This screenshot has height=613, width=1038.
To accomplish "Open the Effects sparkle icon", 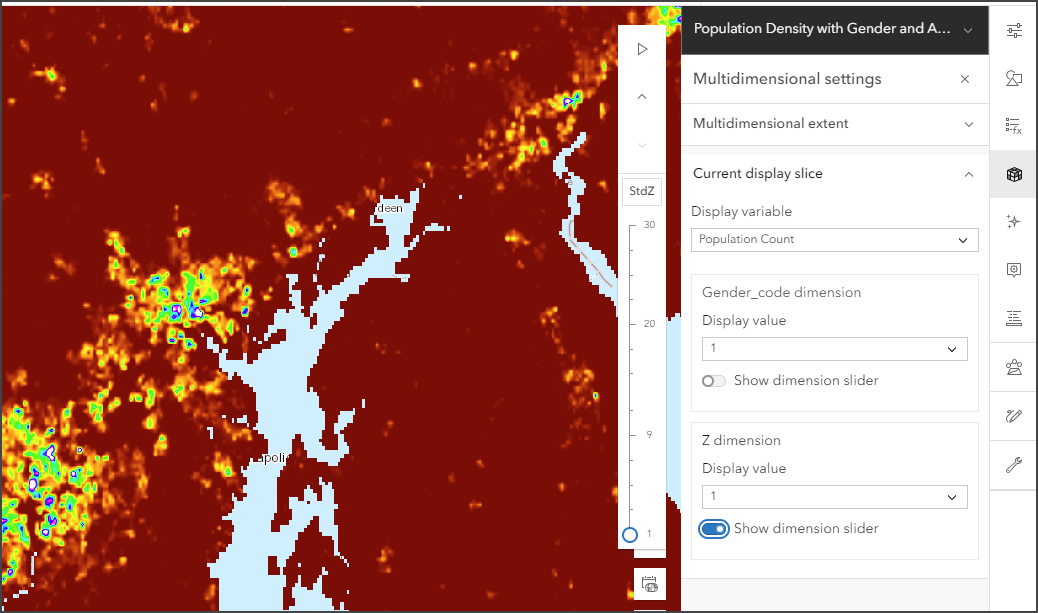I will (x=1014, y=222).
